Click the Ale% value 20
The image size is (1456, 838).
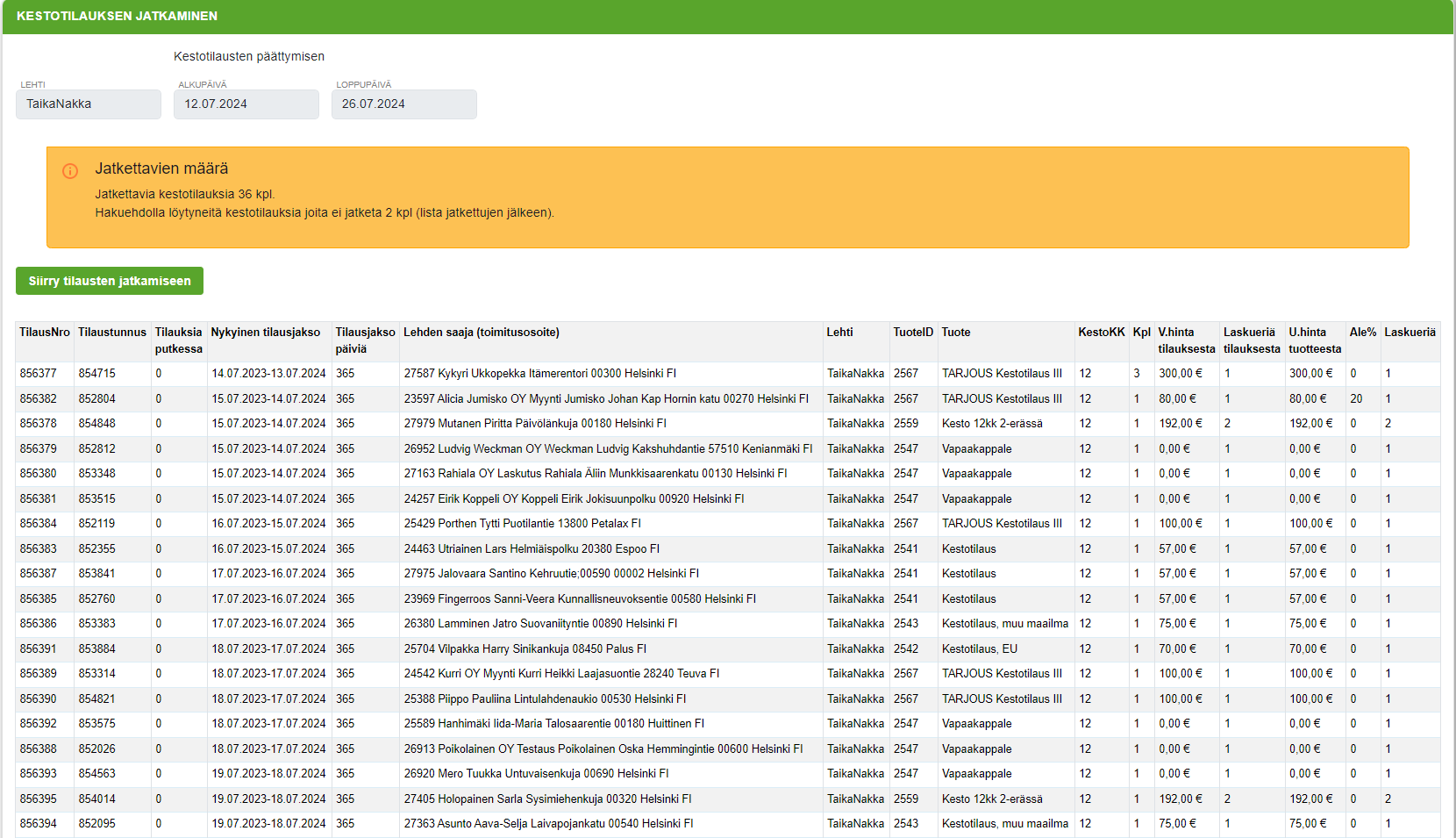pyautogui.click(x=1357, y=398)
